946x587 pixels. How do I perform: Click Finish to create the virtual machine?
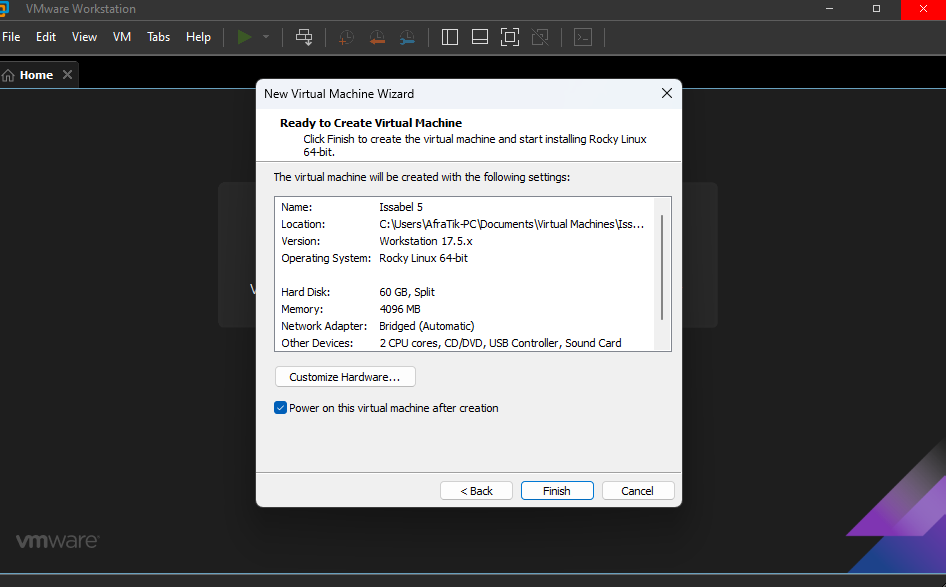(x=557, y=491)
